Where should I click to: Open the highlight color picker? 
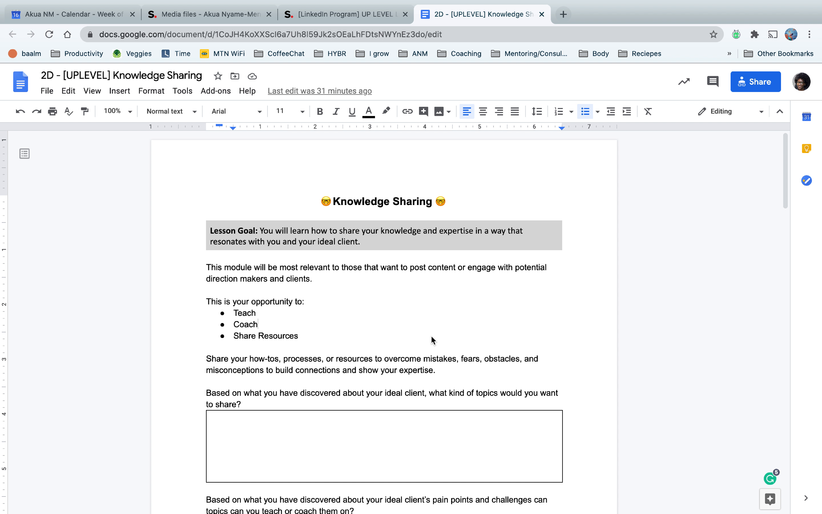386,111
